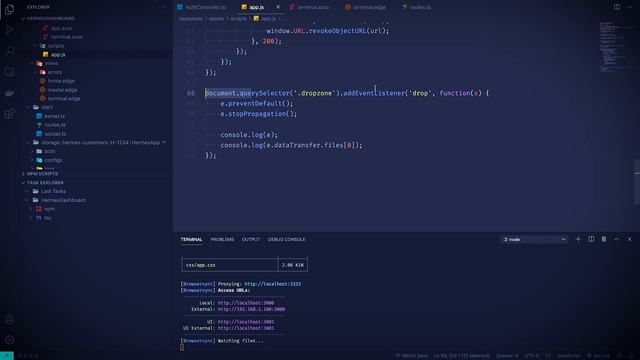Open master.edge file in explorer

62,90
